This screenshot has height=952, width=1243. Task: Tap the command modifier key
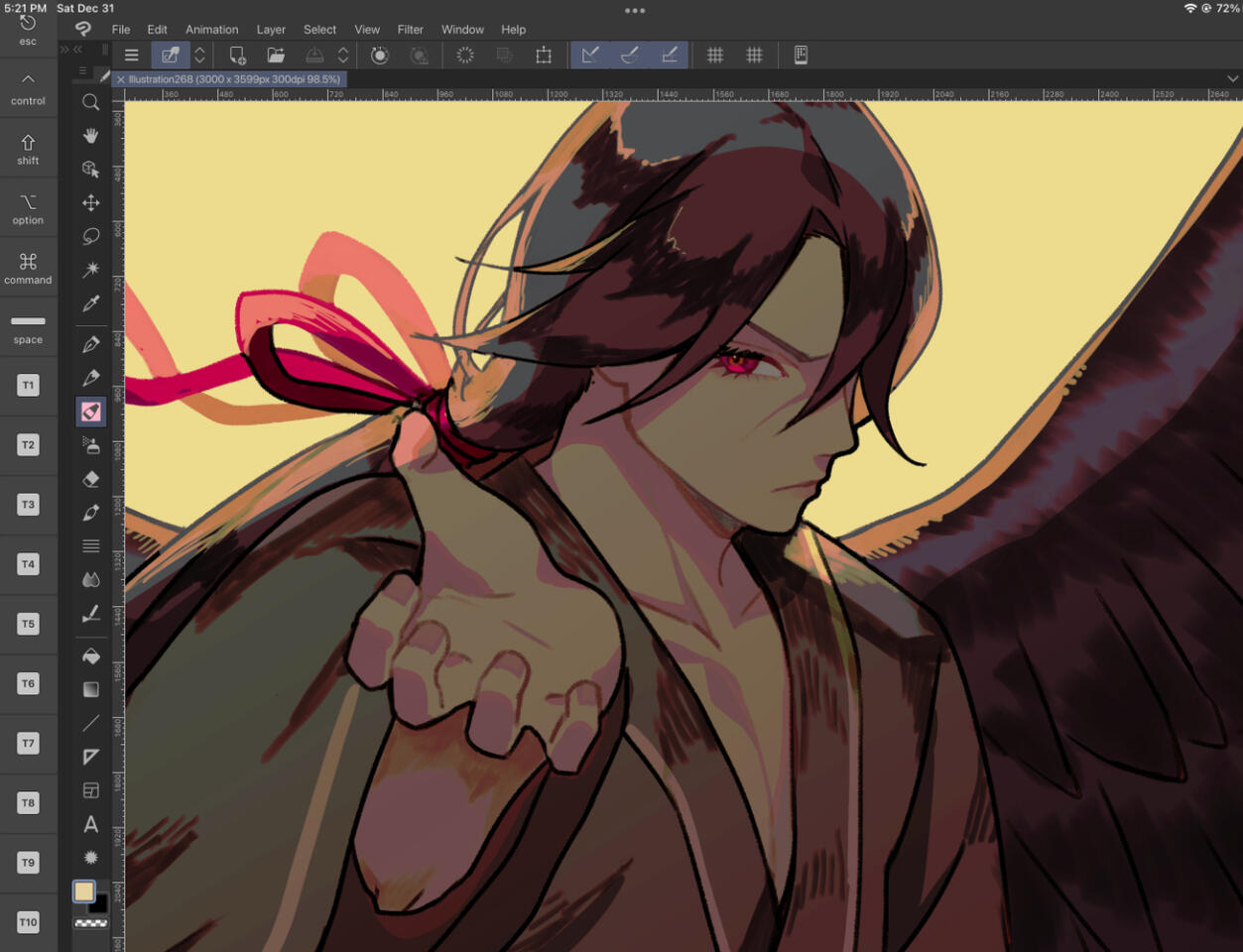click(x=28, y=268)
